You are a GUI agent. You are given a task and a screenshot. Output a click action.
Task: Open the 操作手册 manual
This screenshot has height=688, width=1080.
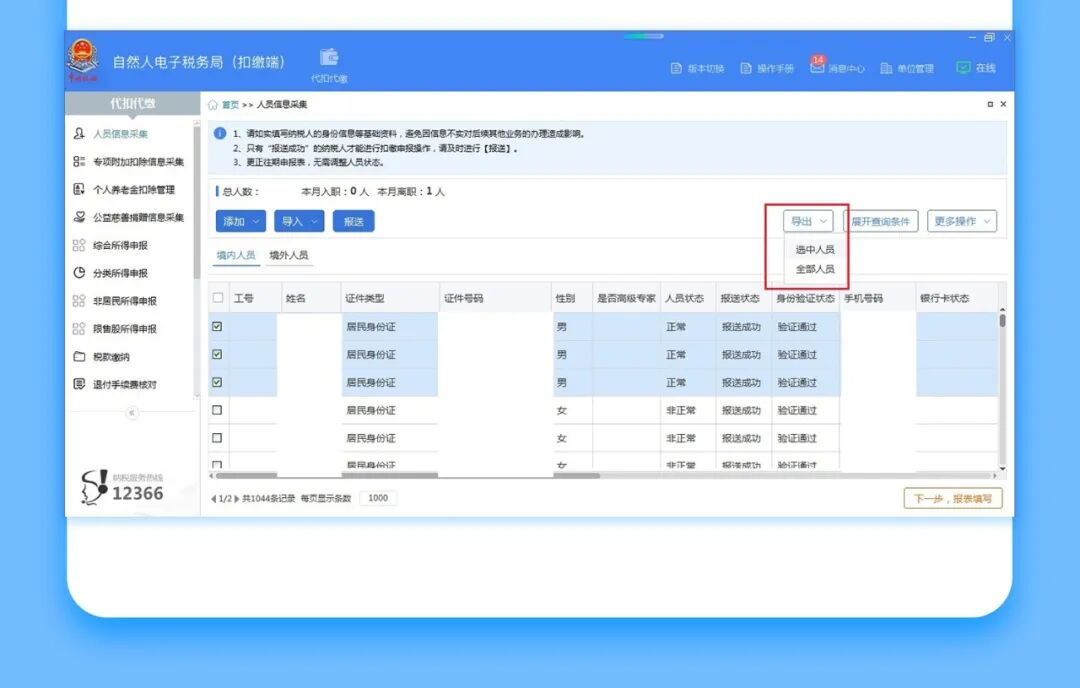point(746,68)
